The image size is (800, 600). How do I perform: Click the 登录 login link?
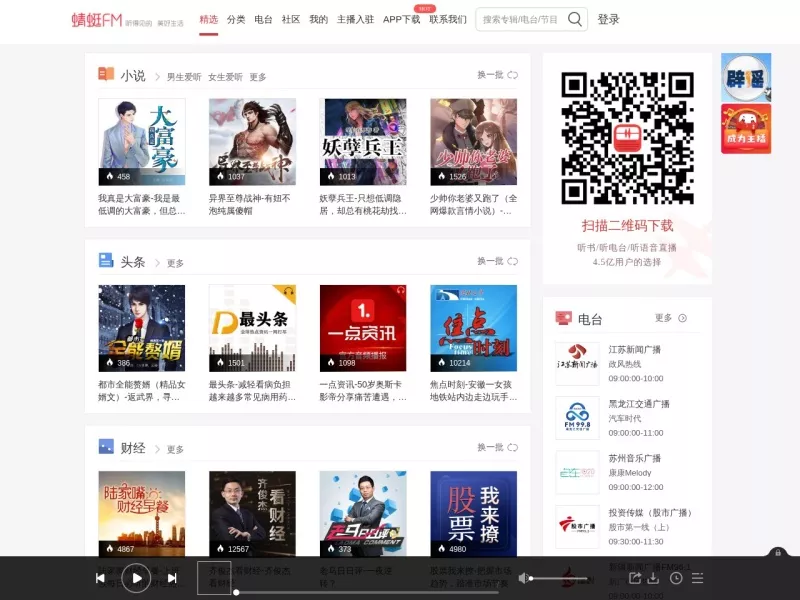(608, 19)
